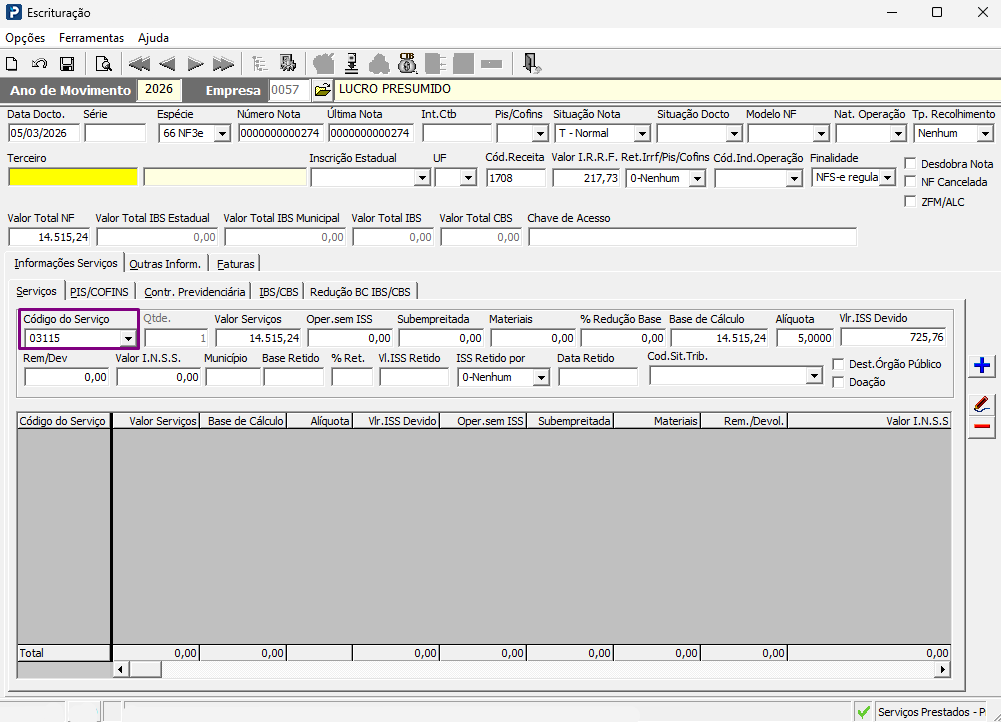The height and width of the screenshot is (722, 1001).
Task: Switch to the Faturas tab
Action: tap(236, 264)
